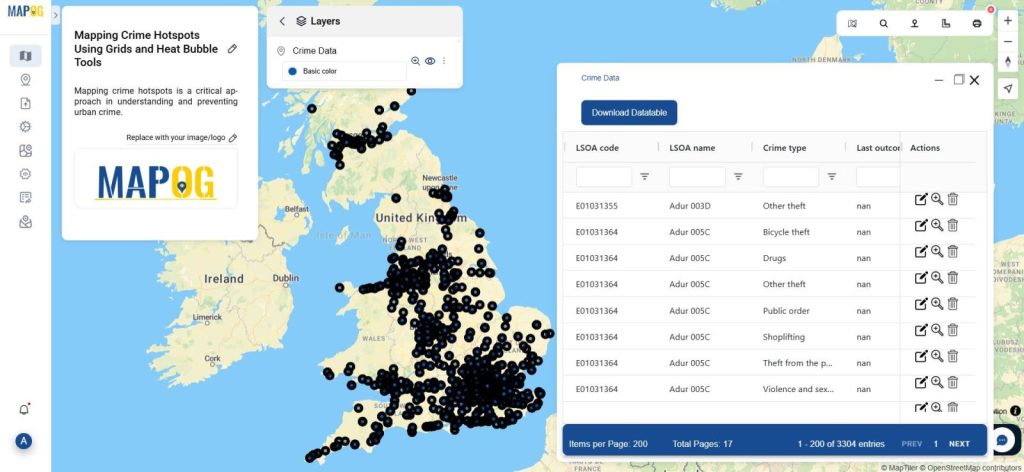Open the map view sidebar icon
Image resolution: width=1024 pixels, height=472 pixels.
(25, 56)
